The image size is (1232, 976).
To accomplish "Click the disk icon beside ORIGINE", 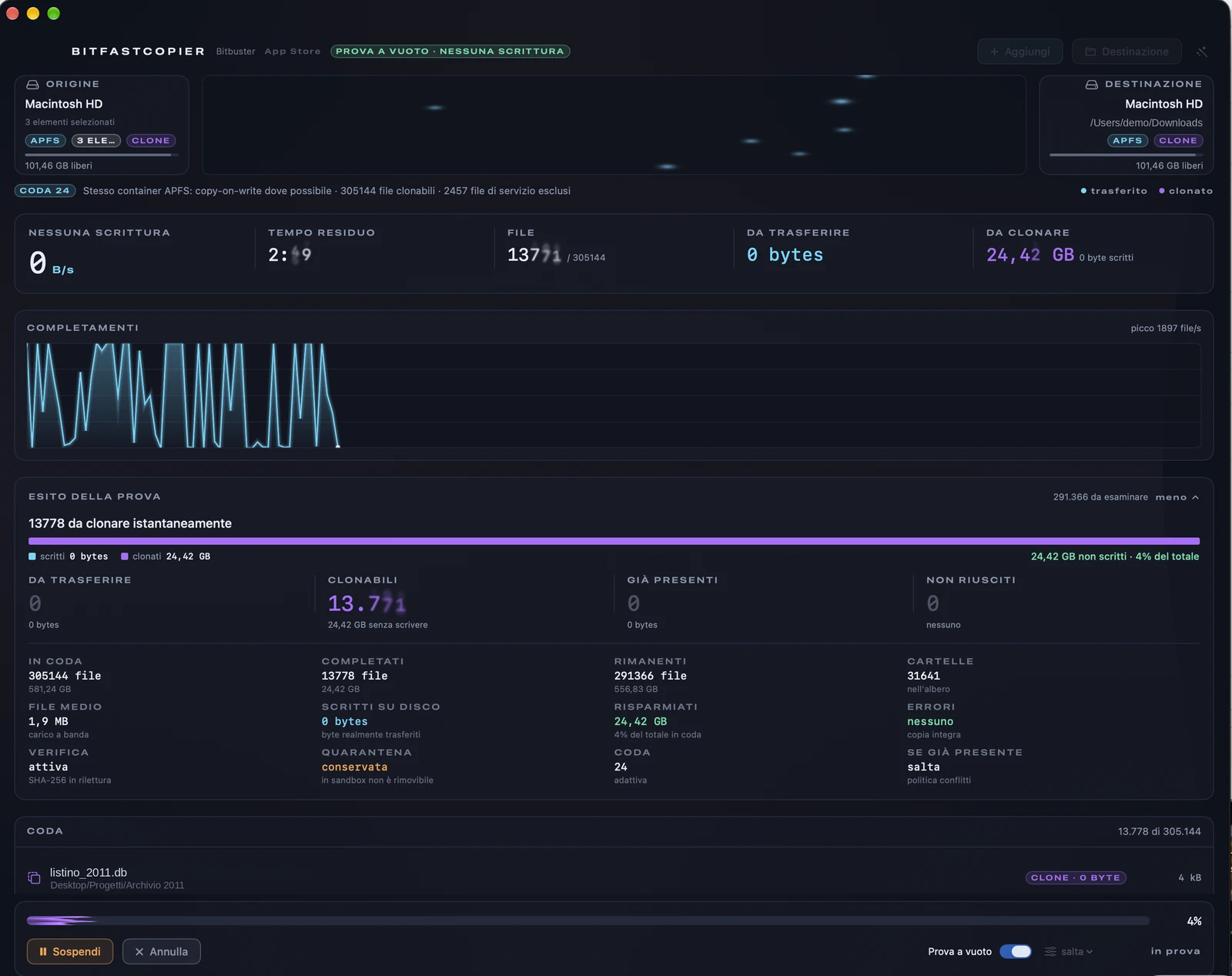I will [x=32, y=85].
